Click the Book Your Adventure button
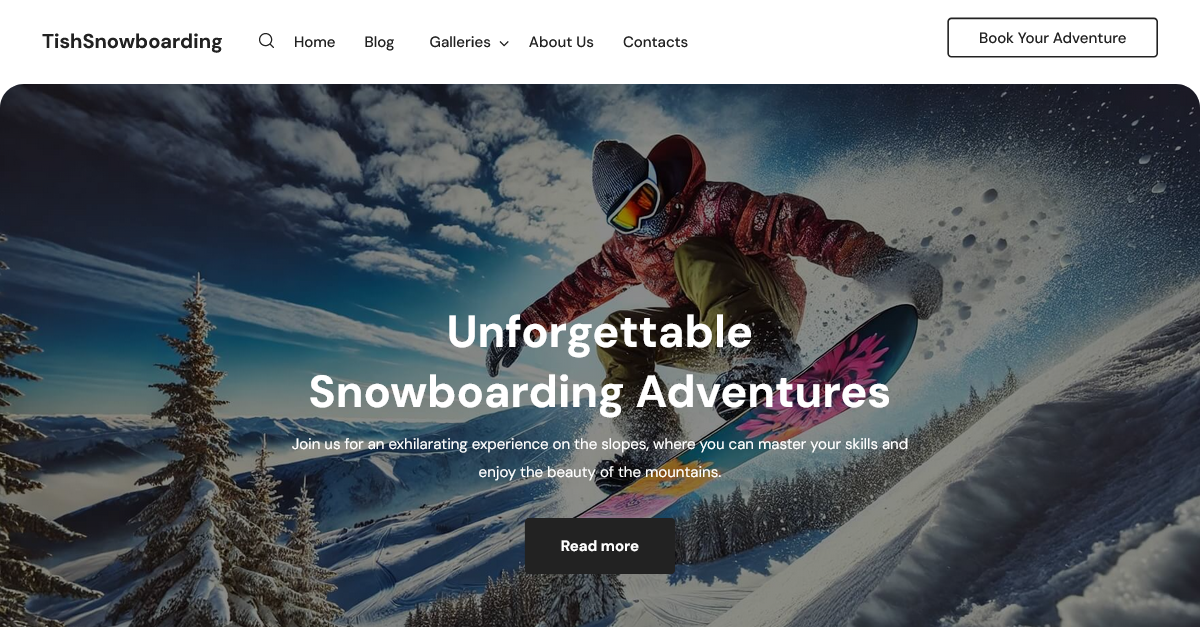 pos(1052,38)
